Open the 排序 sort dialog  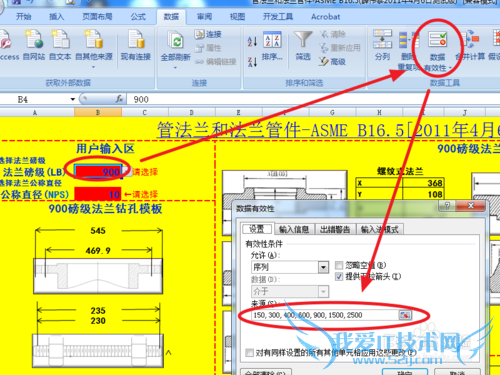(272, 46)
